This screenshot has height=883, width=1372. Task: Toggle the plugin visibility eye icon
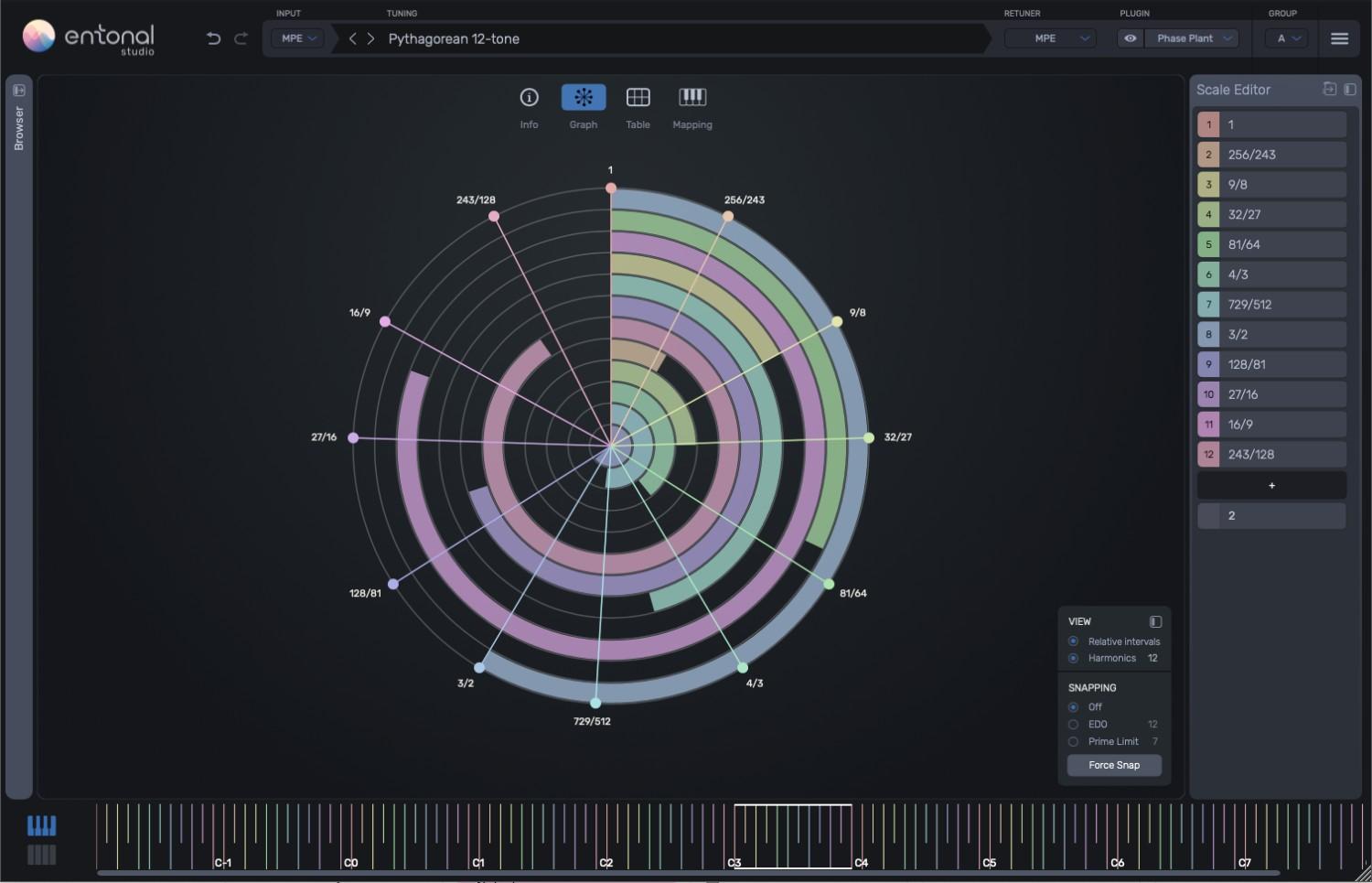point(1131,38)
